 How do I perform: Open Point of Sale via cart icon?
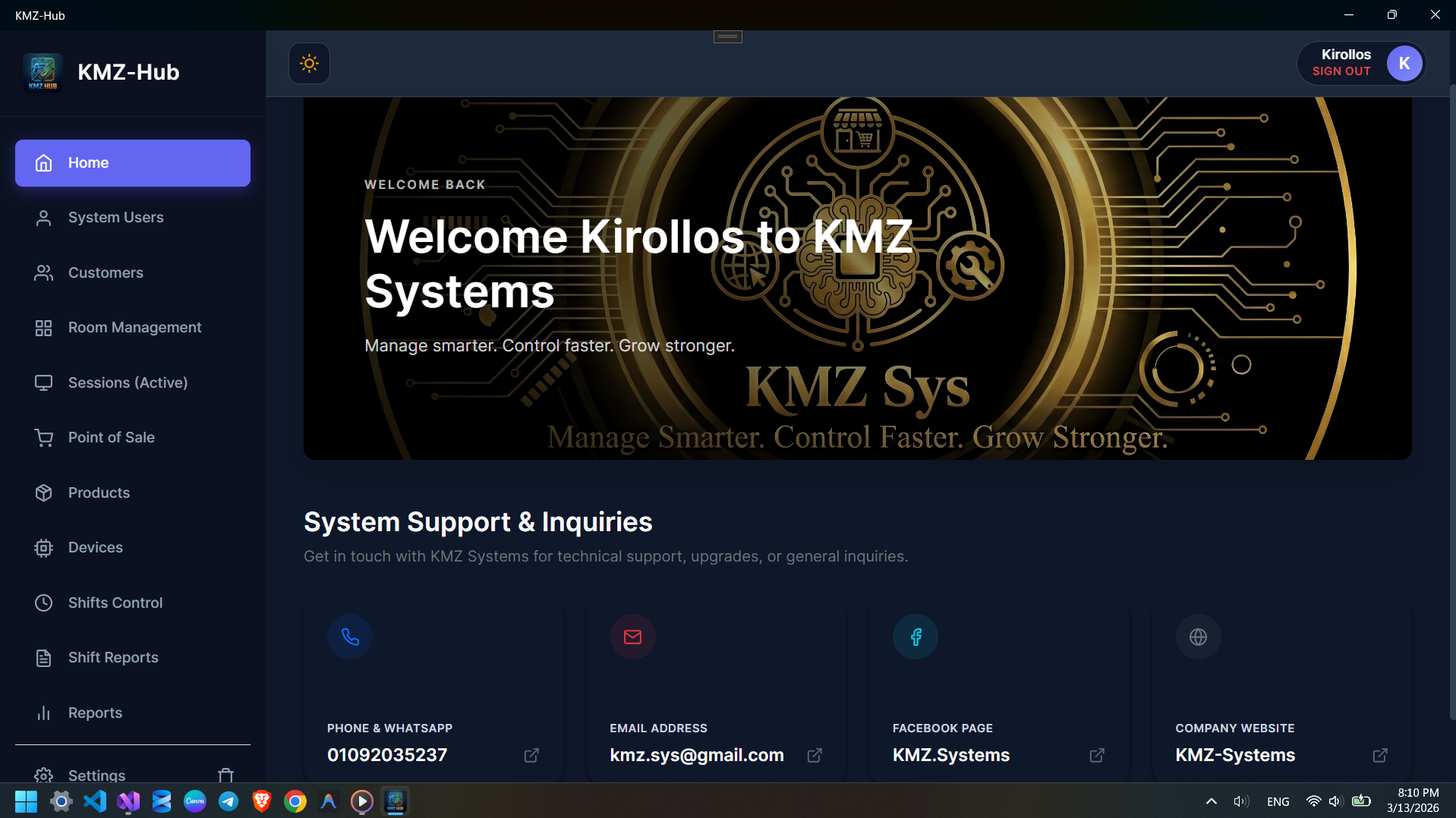pyautogui.click(x=43, y=437)
